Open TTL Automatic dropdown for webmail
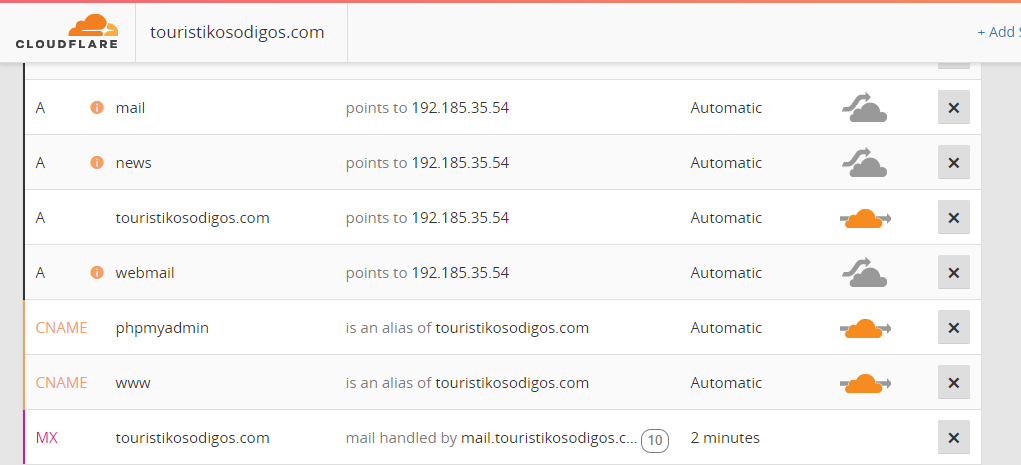 coord(726,273)
